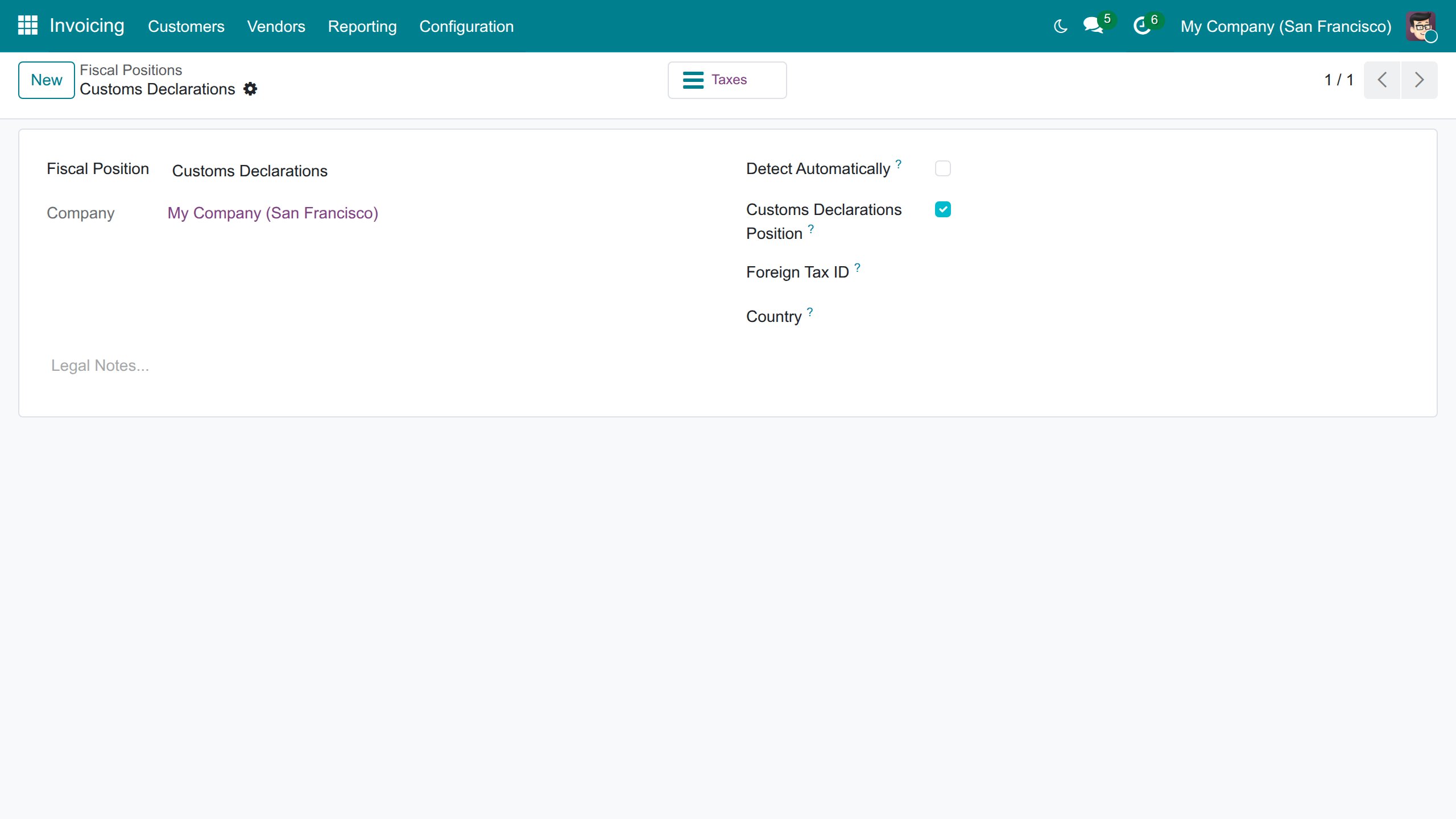
Task: Show help mark beside Foreign Tax ID
Action: click(x=858, y=267)
